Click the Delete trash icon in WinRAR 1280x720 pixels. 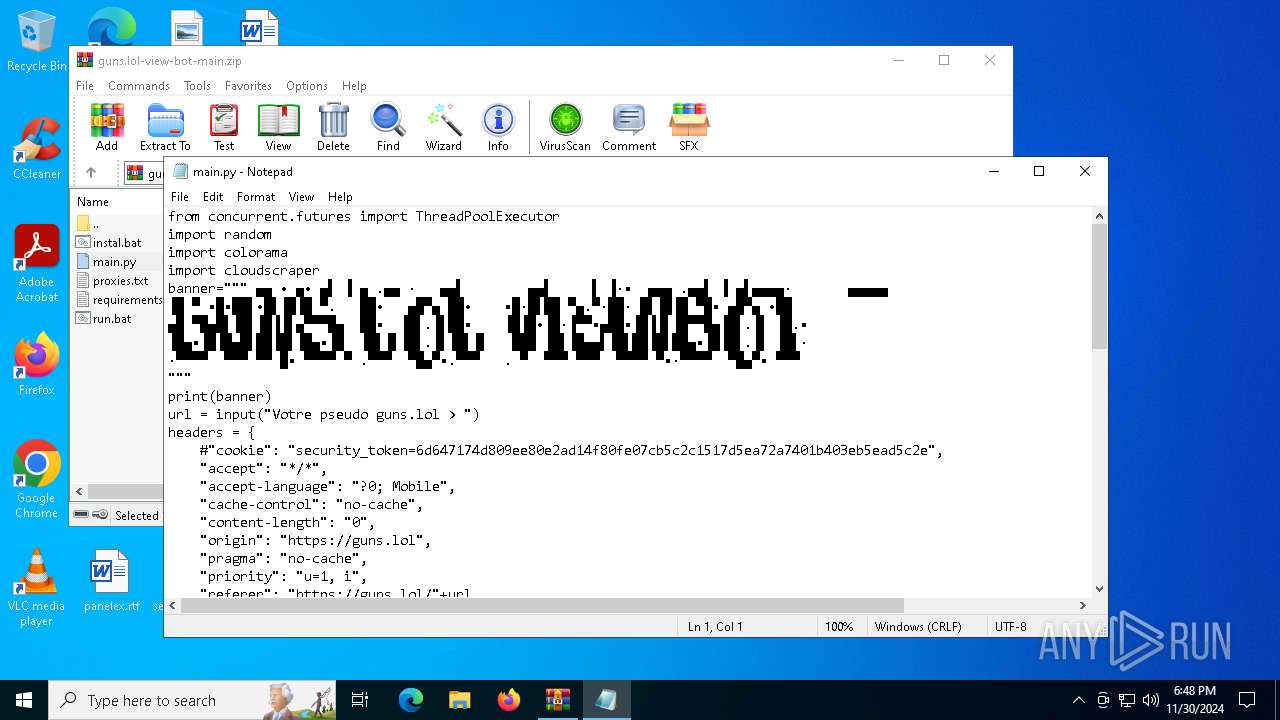coord(333,127)
